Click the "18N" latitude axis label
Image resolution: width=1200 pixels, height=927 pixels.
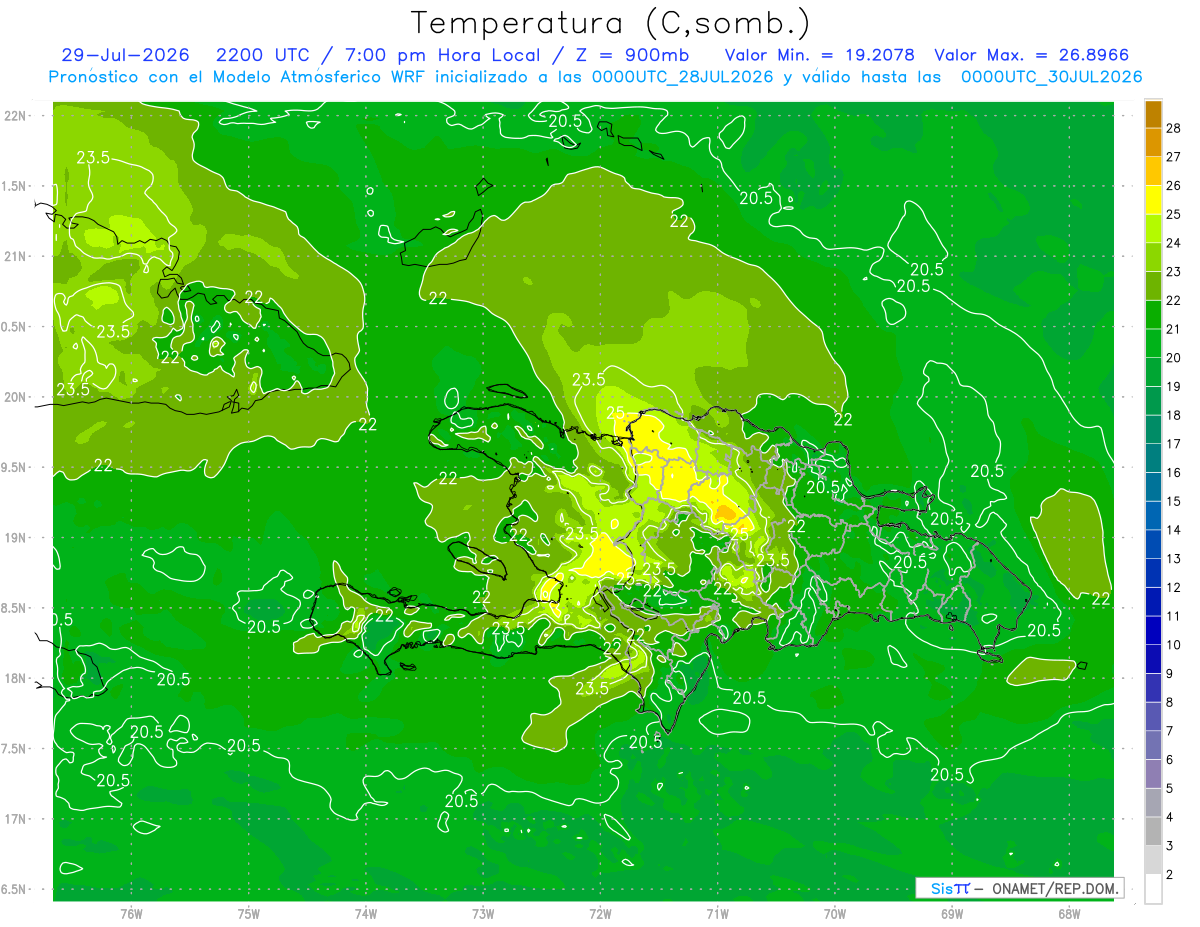click(x=17, y=678)
